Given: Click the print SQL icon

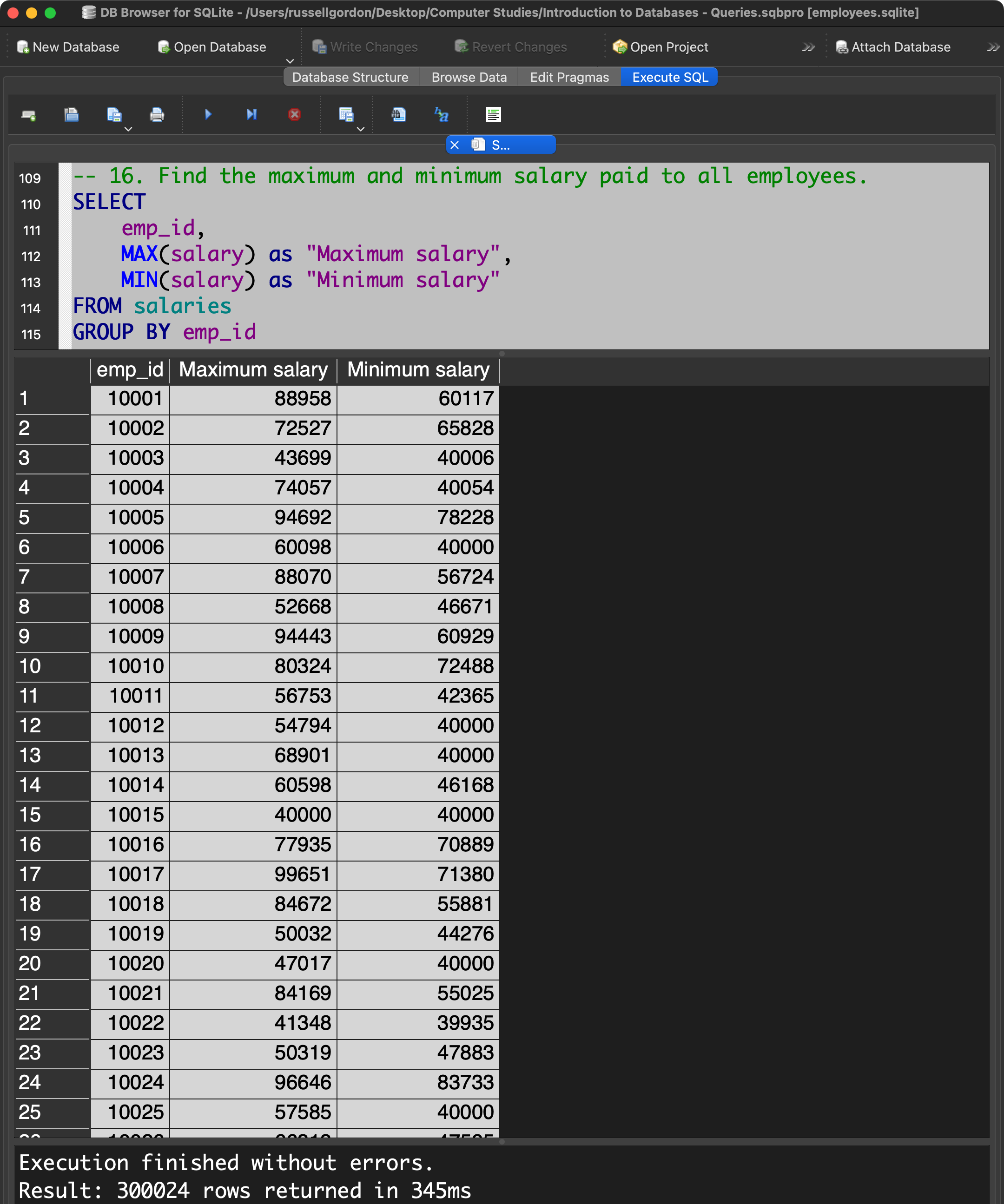Looking at the screenshot, I should click(x=157, y=115).
